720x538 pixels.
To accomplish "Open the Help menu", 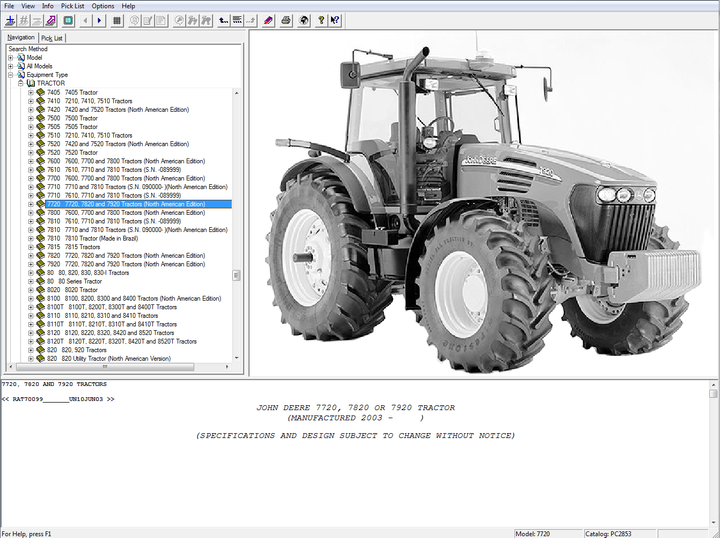I will [x=128, y=6].
